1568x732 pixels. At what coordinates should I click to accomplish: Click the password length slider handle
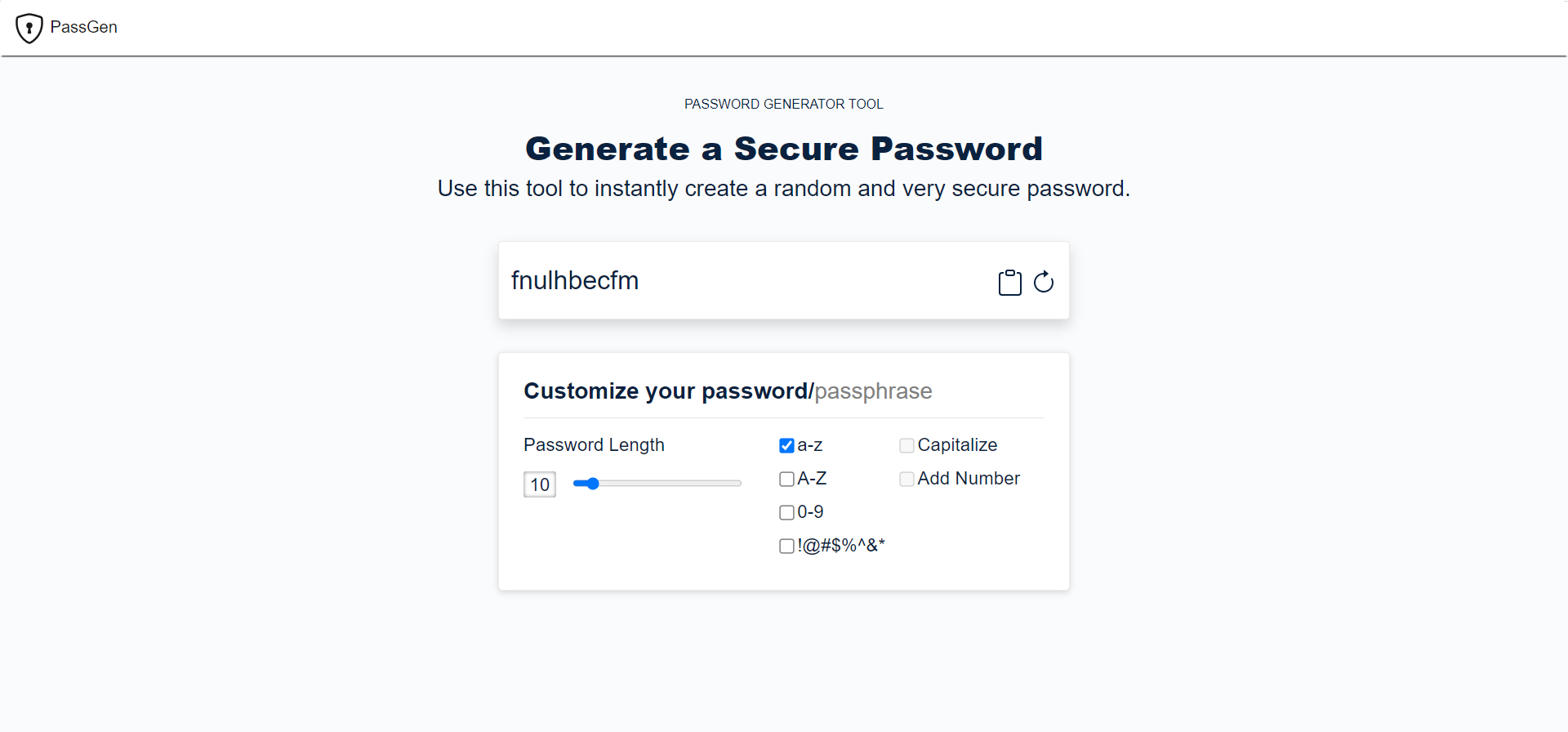tap(593, 484)
